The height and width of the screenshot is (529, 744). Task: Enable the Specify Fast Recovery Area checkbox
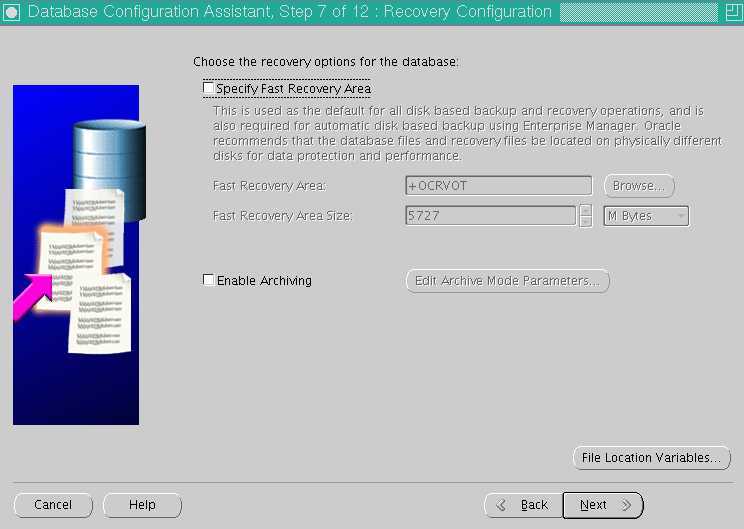208,88
